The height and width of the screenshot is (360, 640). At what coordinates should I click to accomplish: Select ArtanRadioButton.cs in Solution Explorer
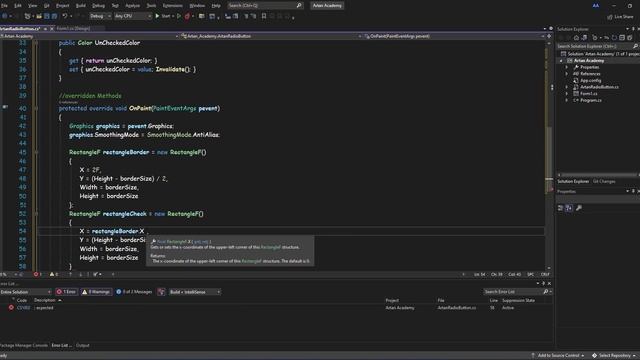click(599, 87)
